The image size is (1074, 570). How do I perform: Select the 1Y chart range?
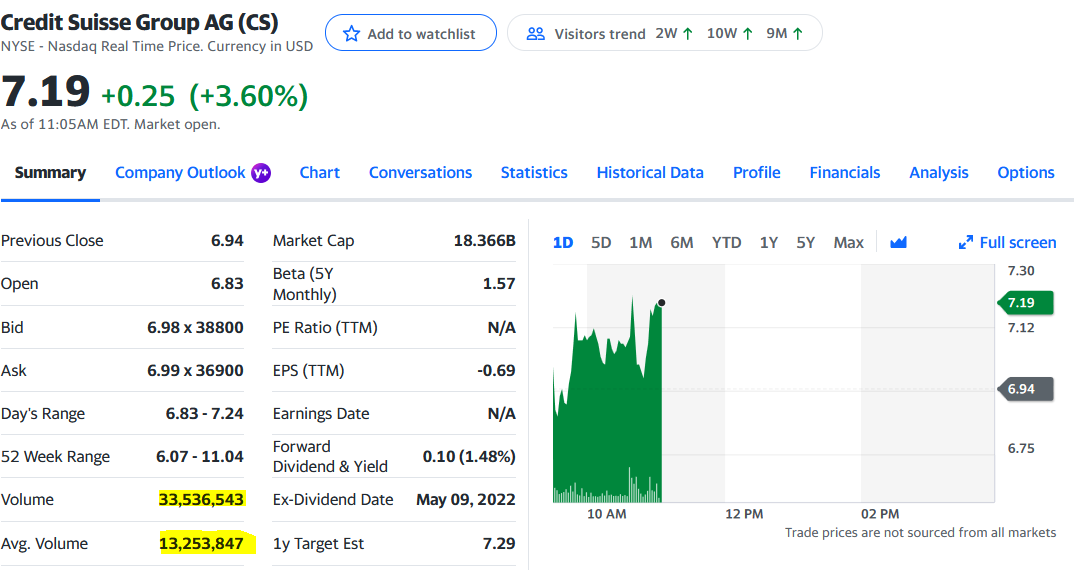coord(769,243)
